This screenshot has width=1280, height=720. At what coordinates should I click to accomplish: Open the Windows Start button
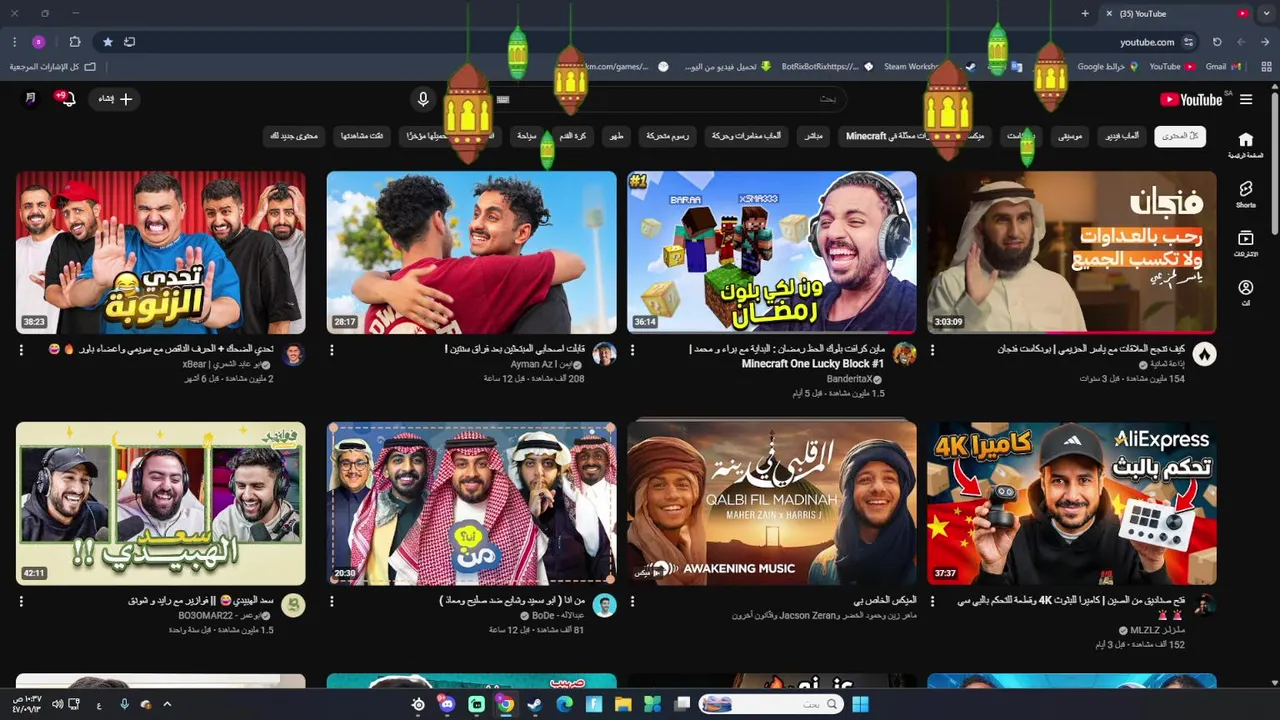coord(860,704)
